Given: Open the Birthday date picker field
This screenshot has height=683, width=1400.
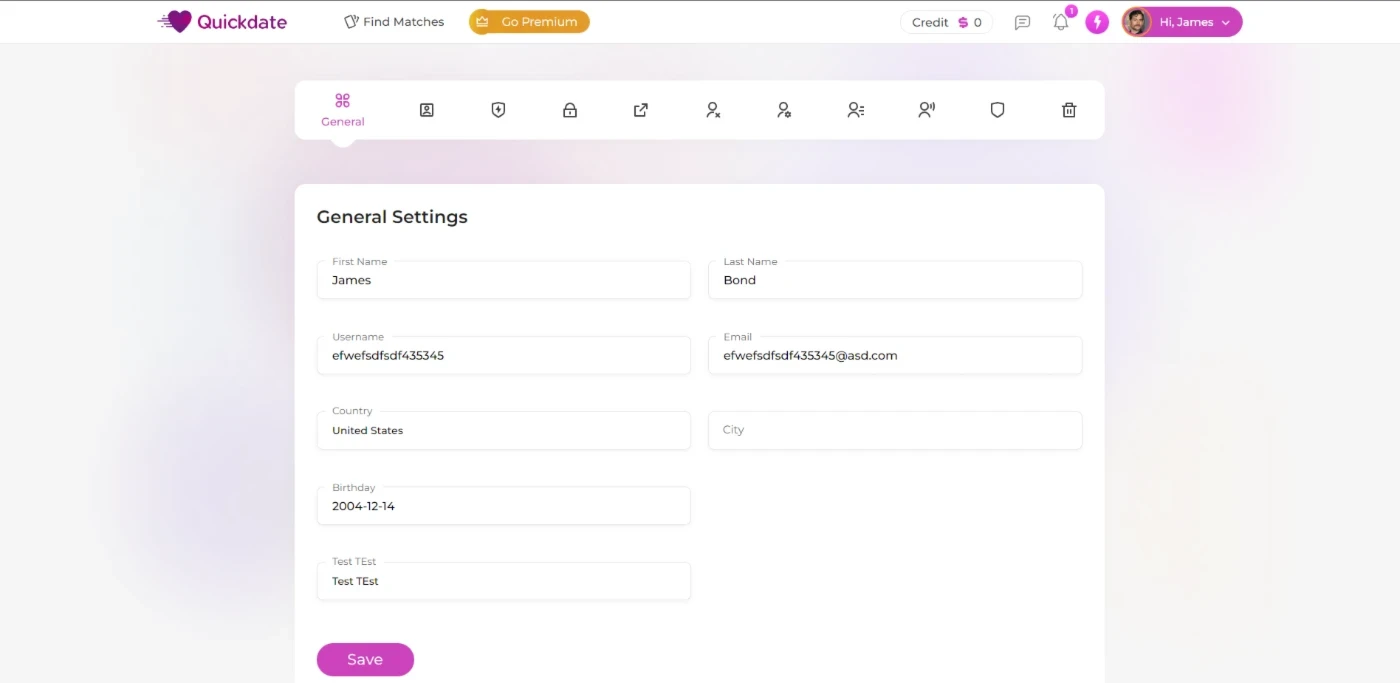Looking at the screenshot, I should [503, 506].
